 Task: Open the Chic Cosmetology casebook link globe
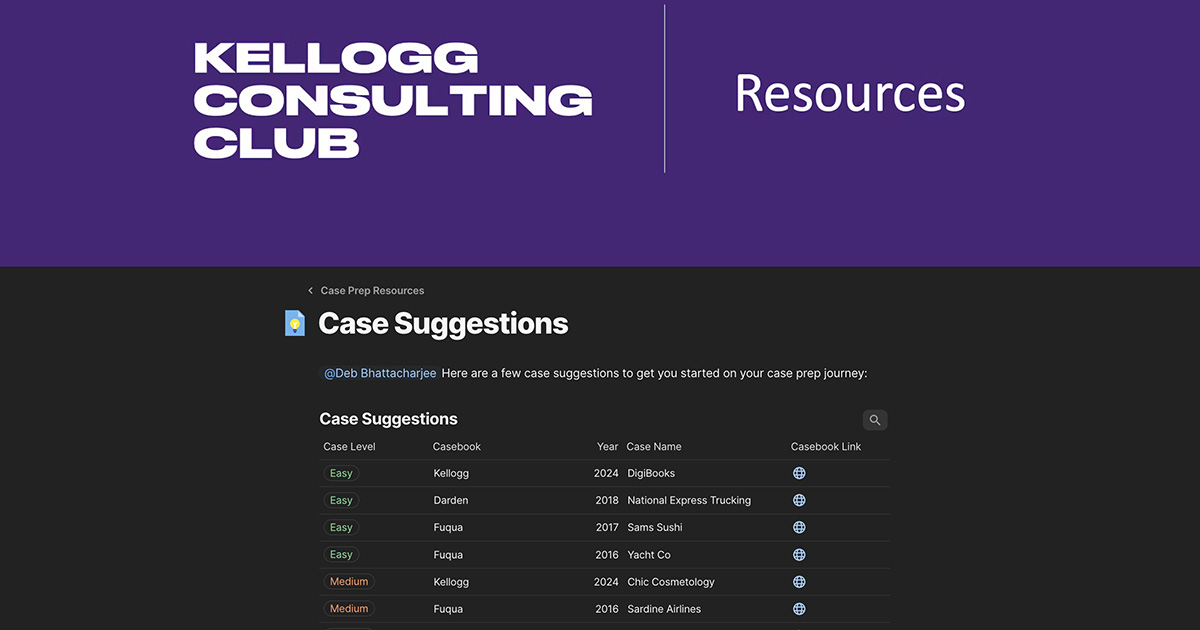[799, 580]
